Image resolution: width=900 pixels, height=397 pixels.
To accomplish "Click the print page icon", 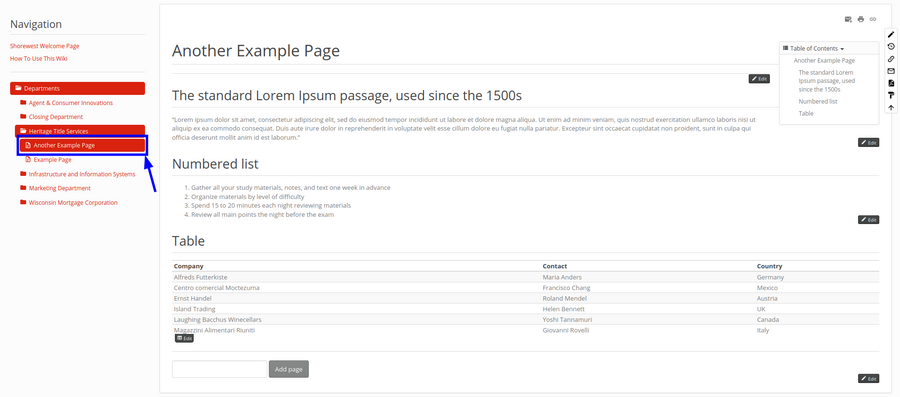I will 860,20.
